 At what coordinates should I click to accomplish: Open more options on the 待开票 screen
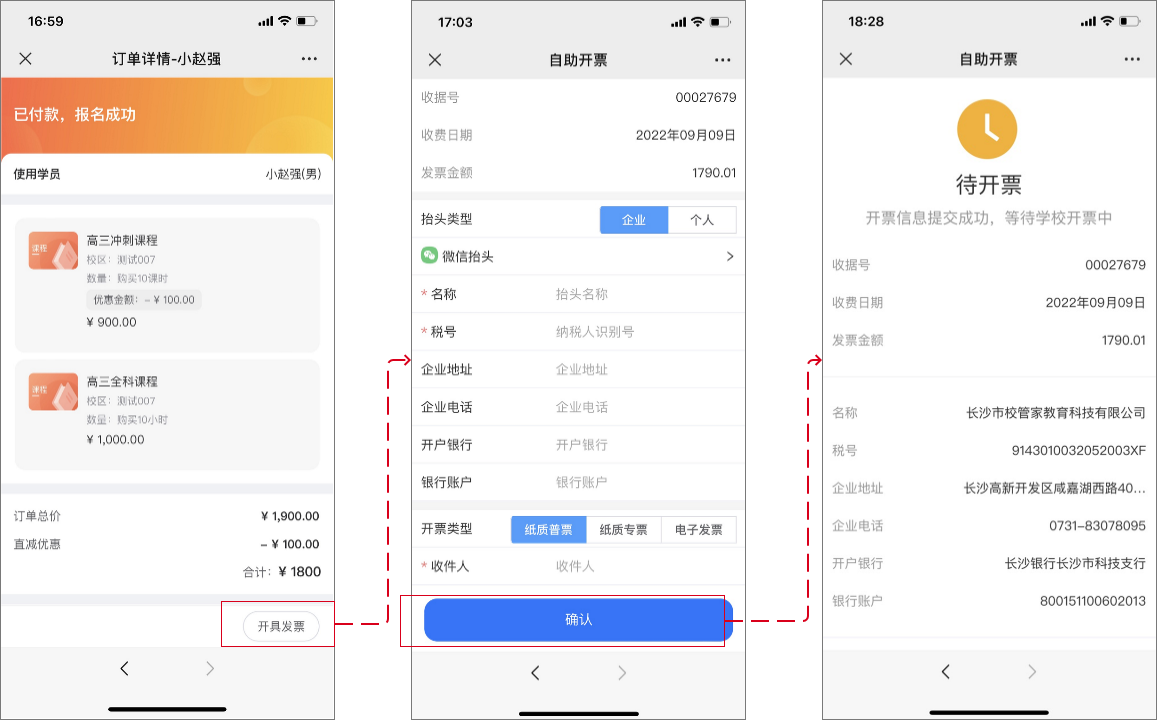(1131, 59)
